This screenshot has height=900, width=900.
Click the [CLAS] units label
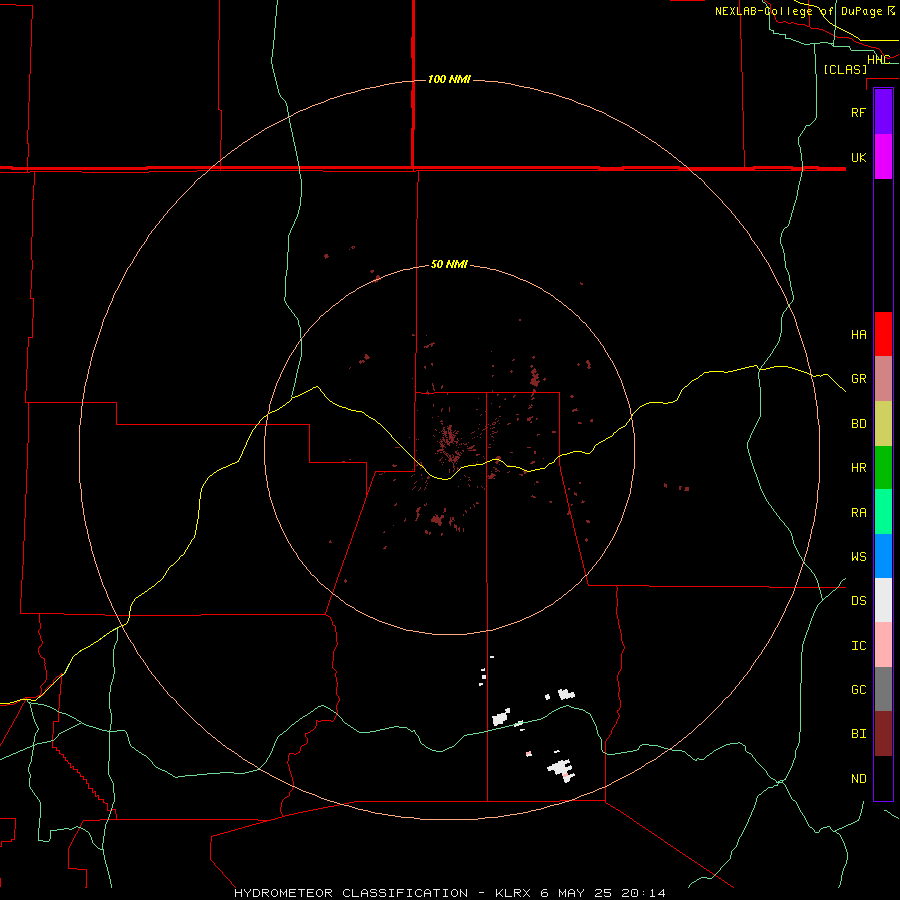point(845,69)
